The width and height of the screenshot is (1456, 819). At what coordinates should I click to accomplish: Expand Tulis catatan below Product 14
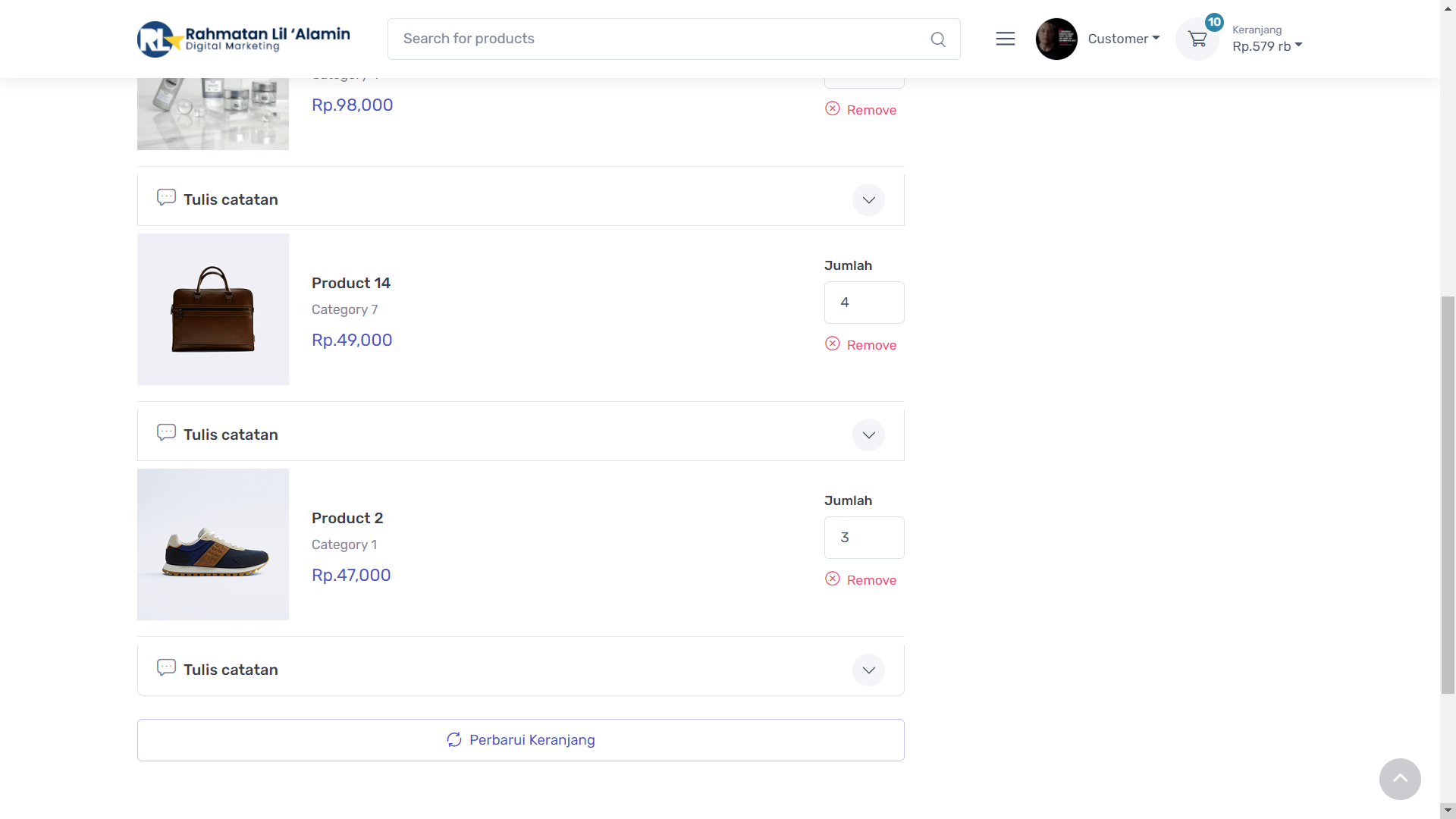pos(868,435)
